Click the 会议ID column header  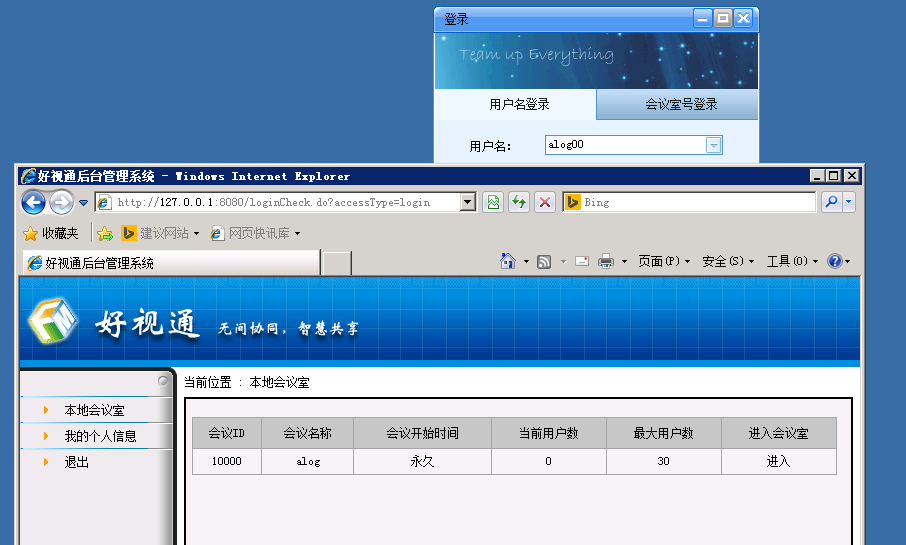(226, 433)
